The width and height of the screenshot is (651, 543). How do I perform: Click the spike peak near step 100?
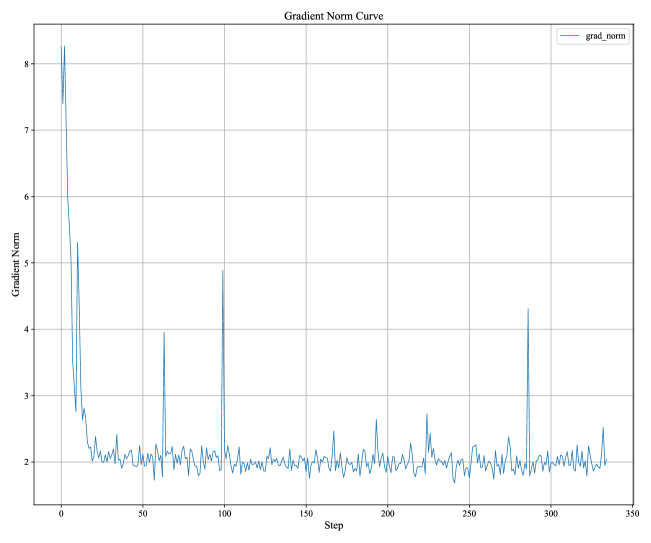tap(223, 271)
